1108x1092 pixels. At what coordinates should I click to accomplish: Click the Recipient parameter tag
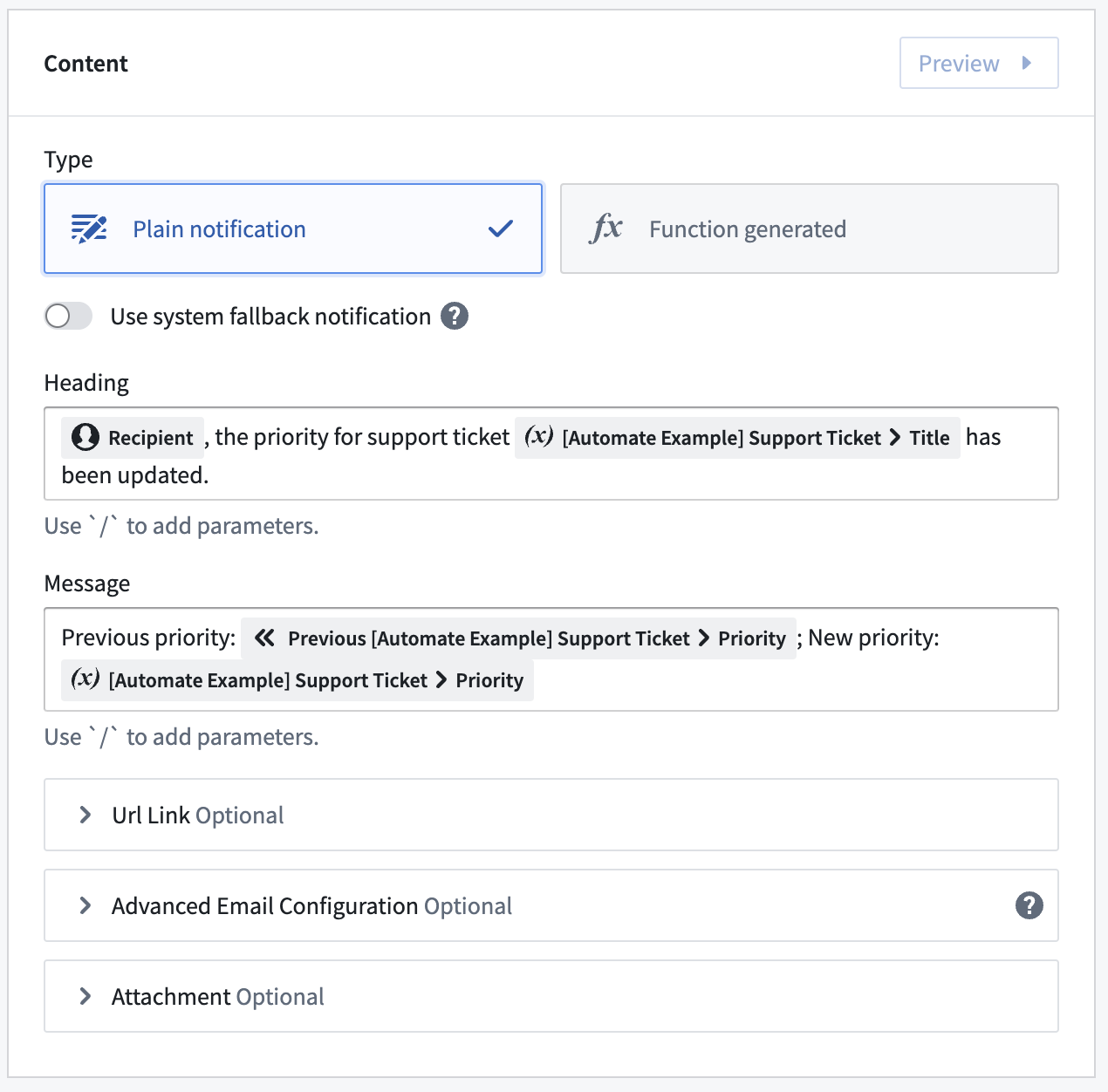tap(133, 437)
